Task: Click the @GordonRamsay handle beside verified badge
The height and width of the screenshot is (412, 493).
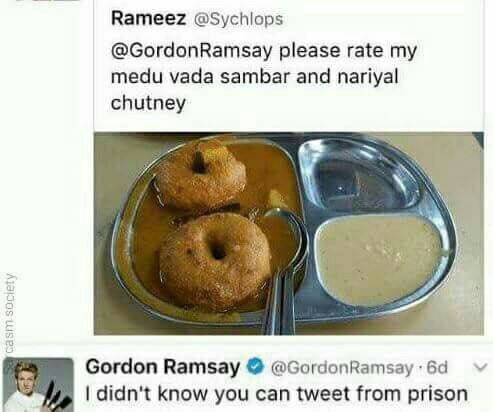Action: point(342,368)
